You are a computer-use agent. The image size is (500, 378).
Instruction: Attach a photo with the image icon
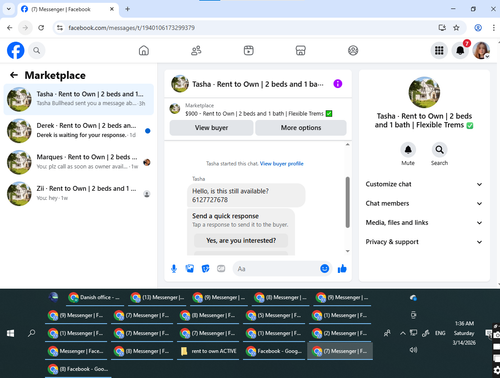[190, 269]
